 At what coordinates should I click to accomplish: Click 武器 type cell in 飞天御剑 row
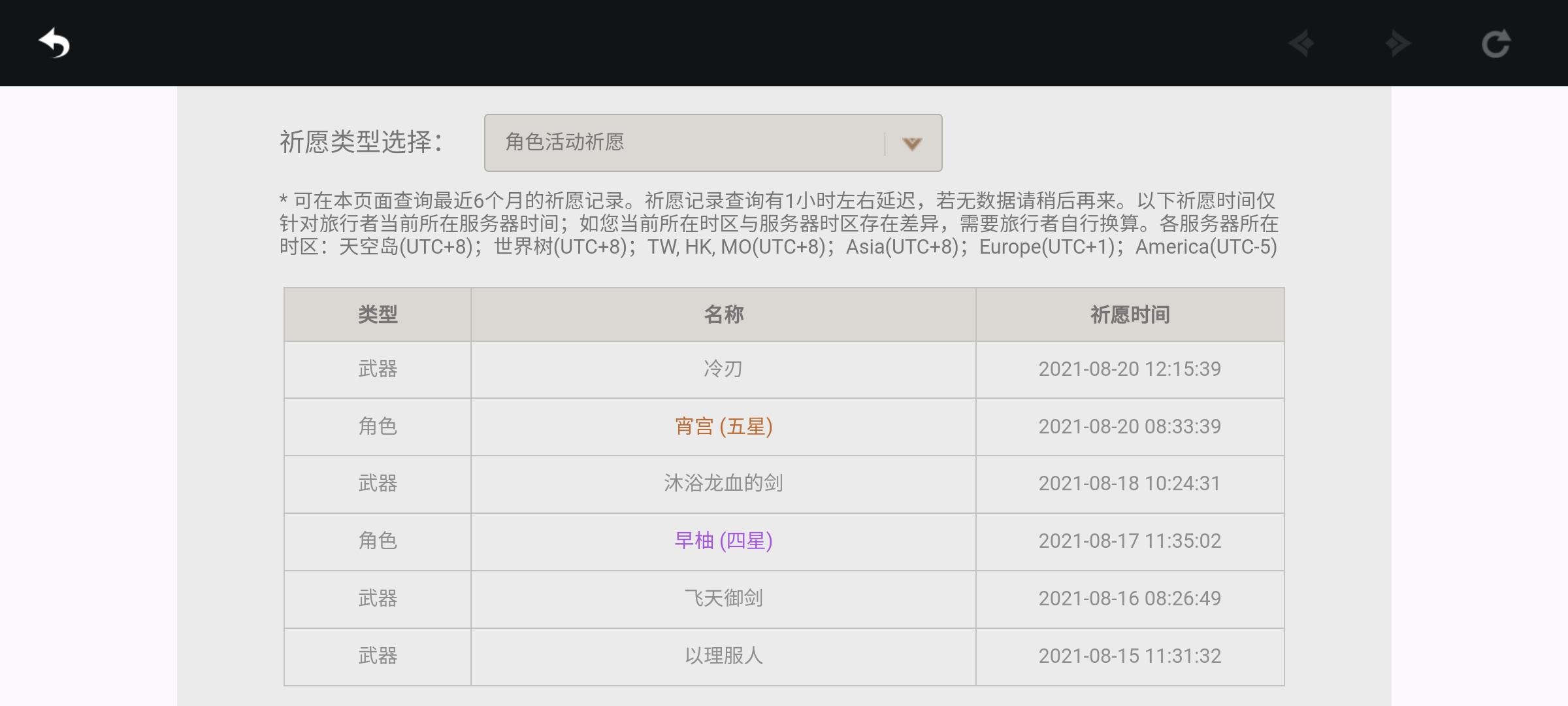(x=378, y=599)
